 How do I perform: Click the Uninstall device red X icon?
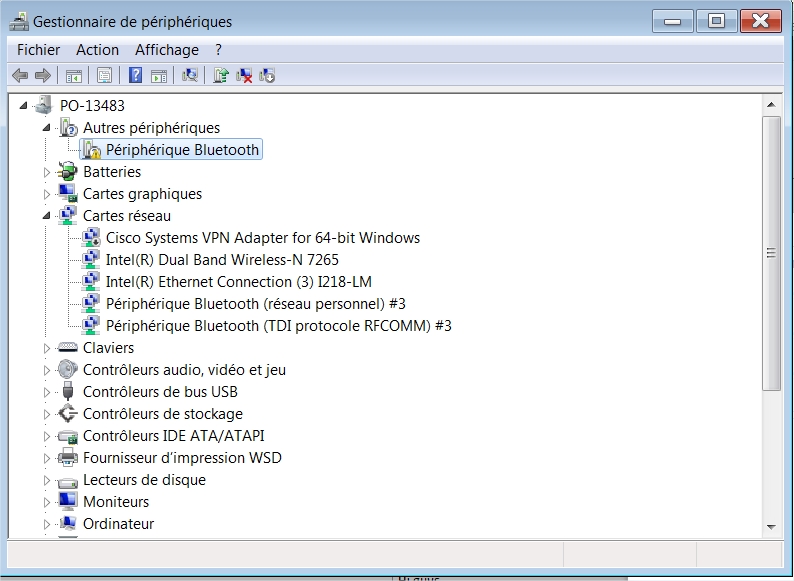coord(244,76)
